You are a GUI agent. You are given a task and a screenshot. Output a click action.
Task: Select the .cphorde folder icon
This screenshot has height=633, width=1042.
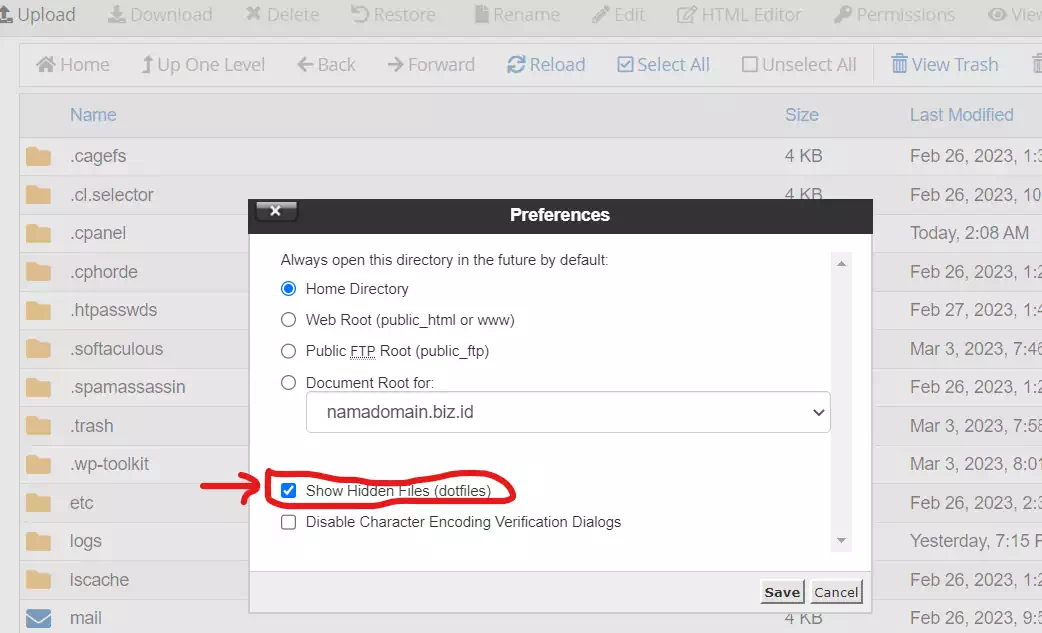coord(39,272)
